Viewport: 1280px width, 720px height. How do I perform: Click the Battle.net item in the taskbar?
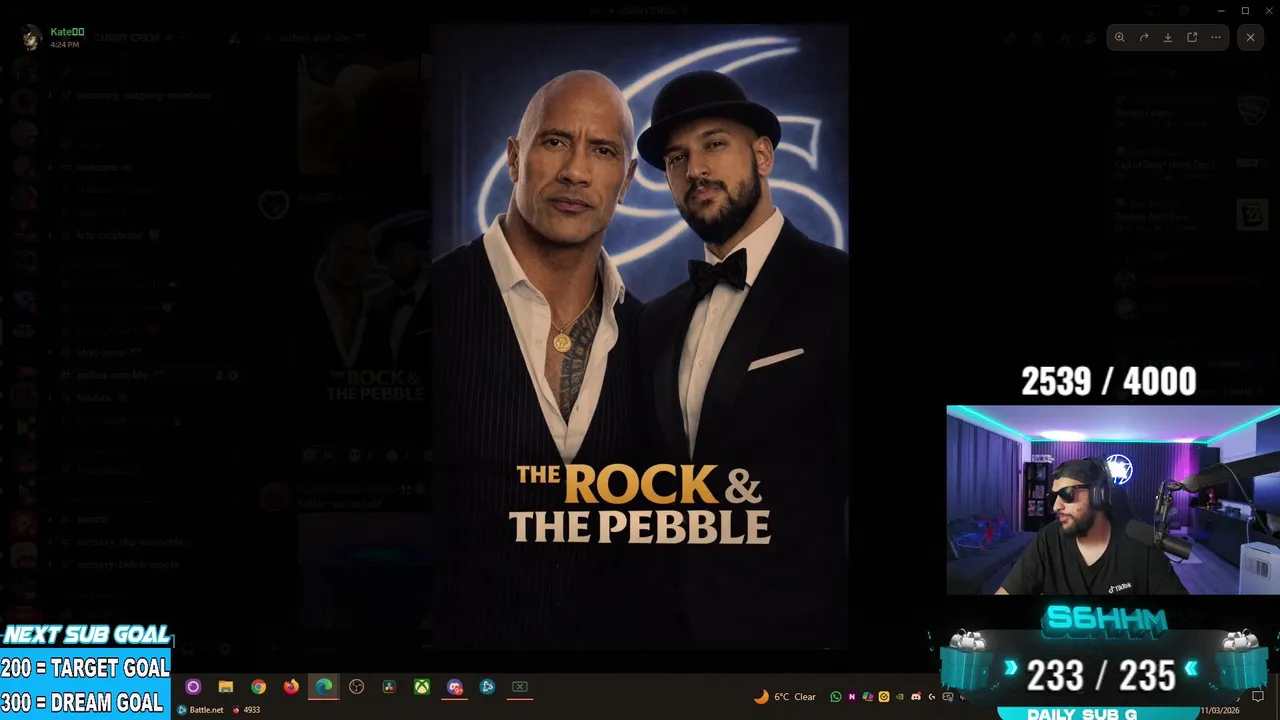[200, 710]
